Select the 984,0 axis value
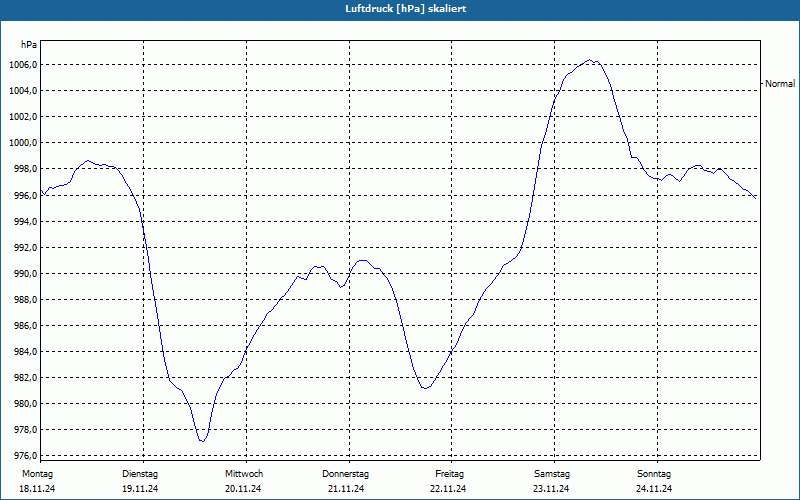 (x=25, y=352)
